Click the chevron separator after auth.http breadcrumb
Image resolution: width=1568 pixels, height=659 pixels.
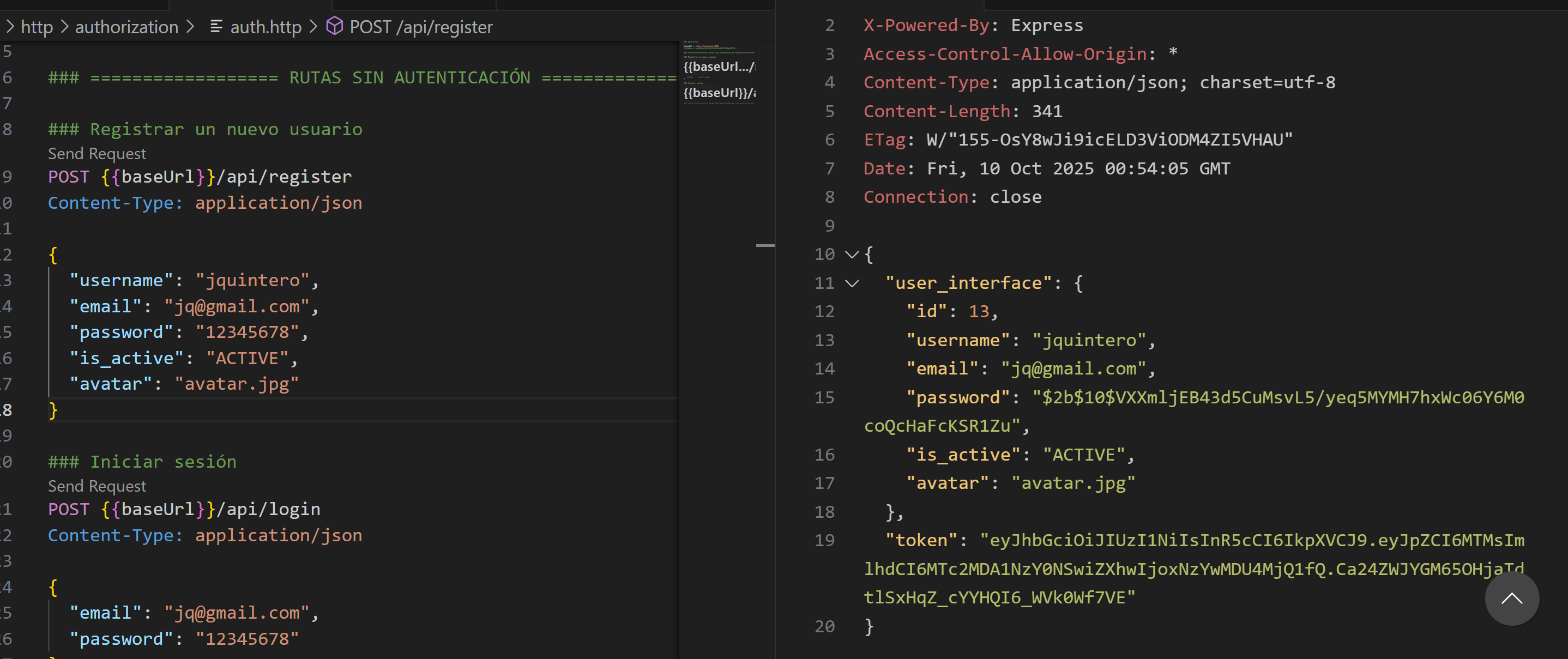pos(313,27)
